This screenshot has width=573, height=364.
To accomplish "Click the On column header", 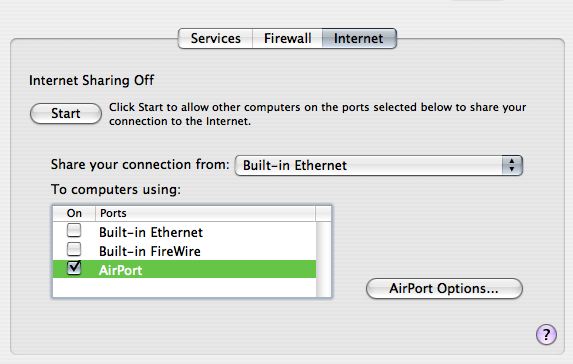I will (x=74, y=213).
